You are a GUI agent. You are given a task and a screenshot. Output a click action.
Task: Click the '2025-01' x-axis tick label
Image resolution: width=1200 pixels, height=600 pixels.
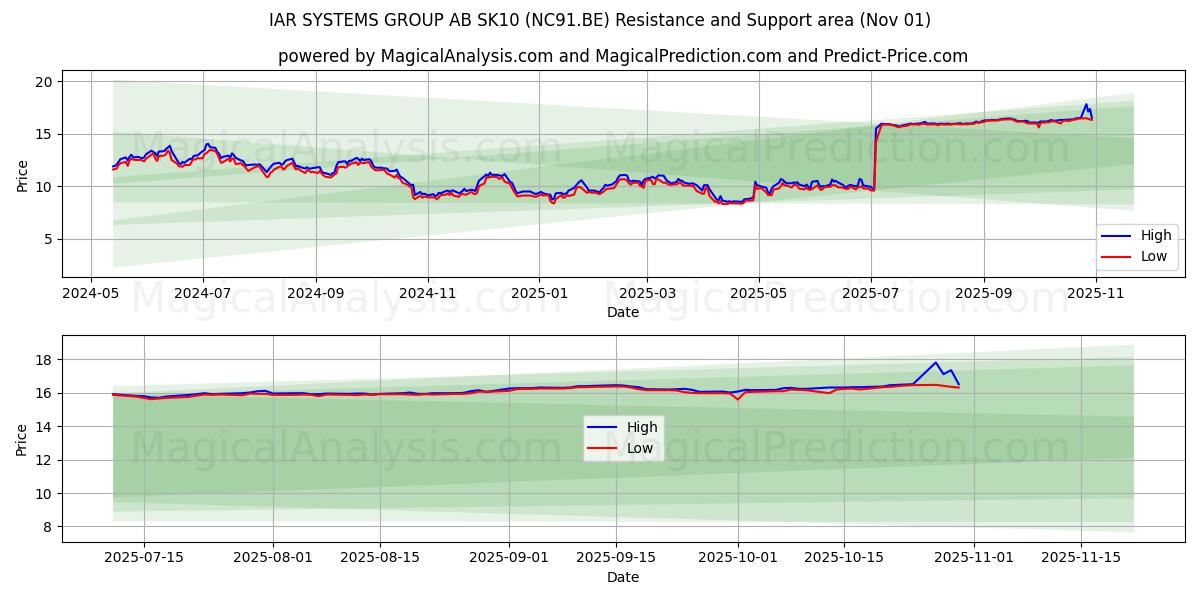[539, 294]
